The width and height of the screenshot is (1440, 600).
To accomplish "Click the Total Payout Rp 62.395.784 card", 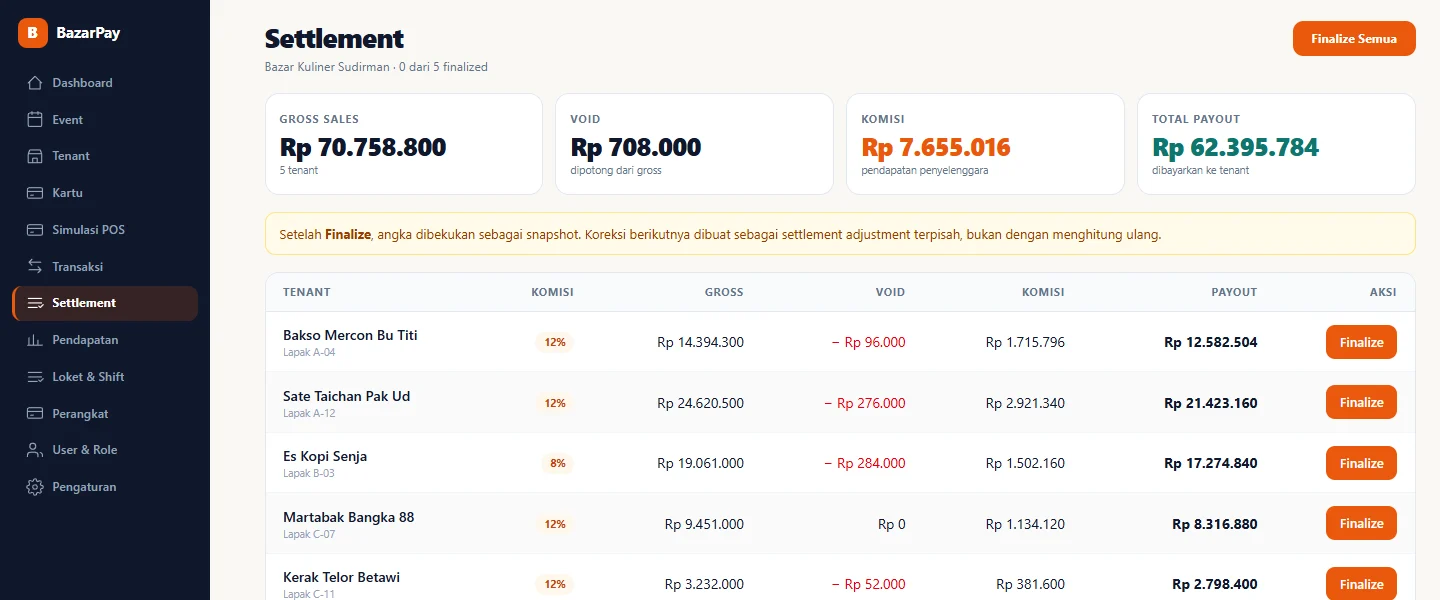I will 1276,144.
